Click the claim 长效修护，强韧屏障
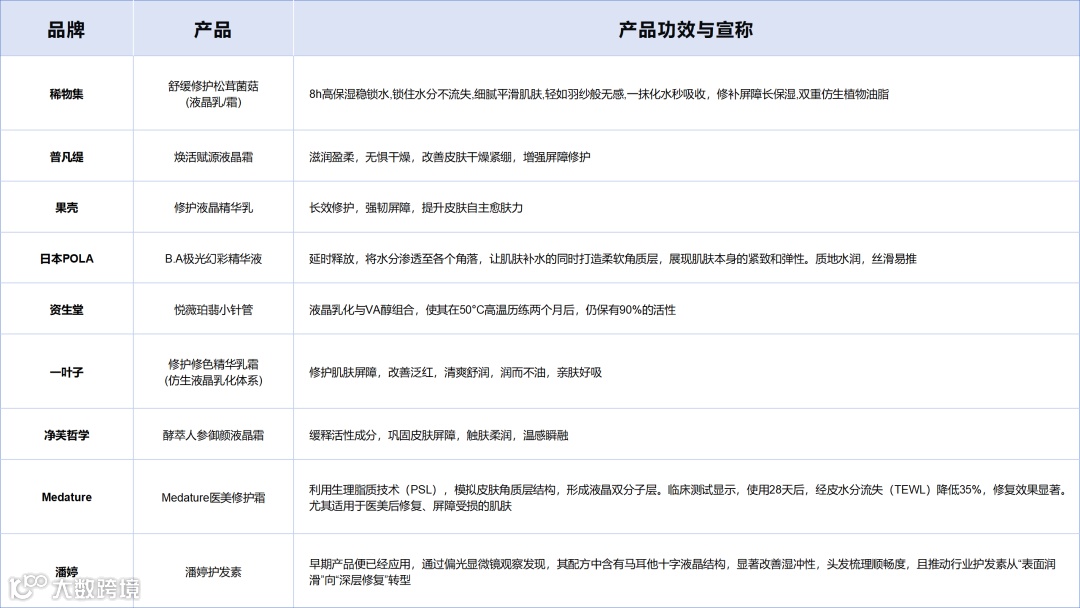Viewport: 1080px width, 608px height. [415, 208]
